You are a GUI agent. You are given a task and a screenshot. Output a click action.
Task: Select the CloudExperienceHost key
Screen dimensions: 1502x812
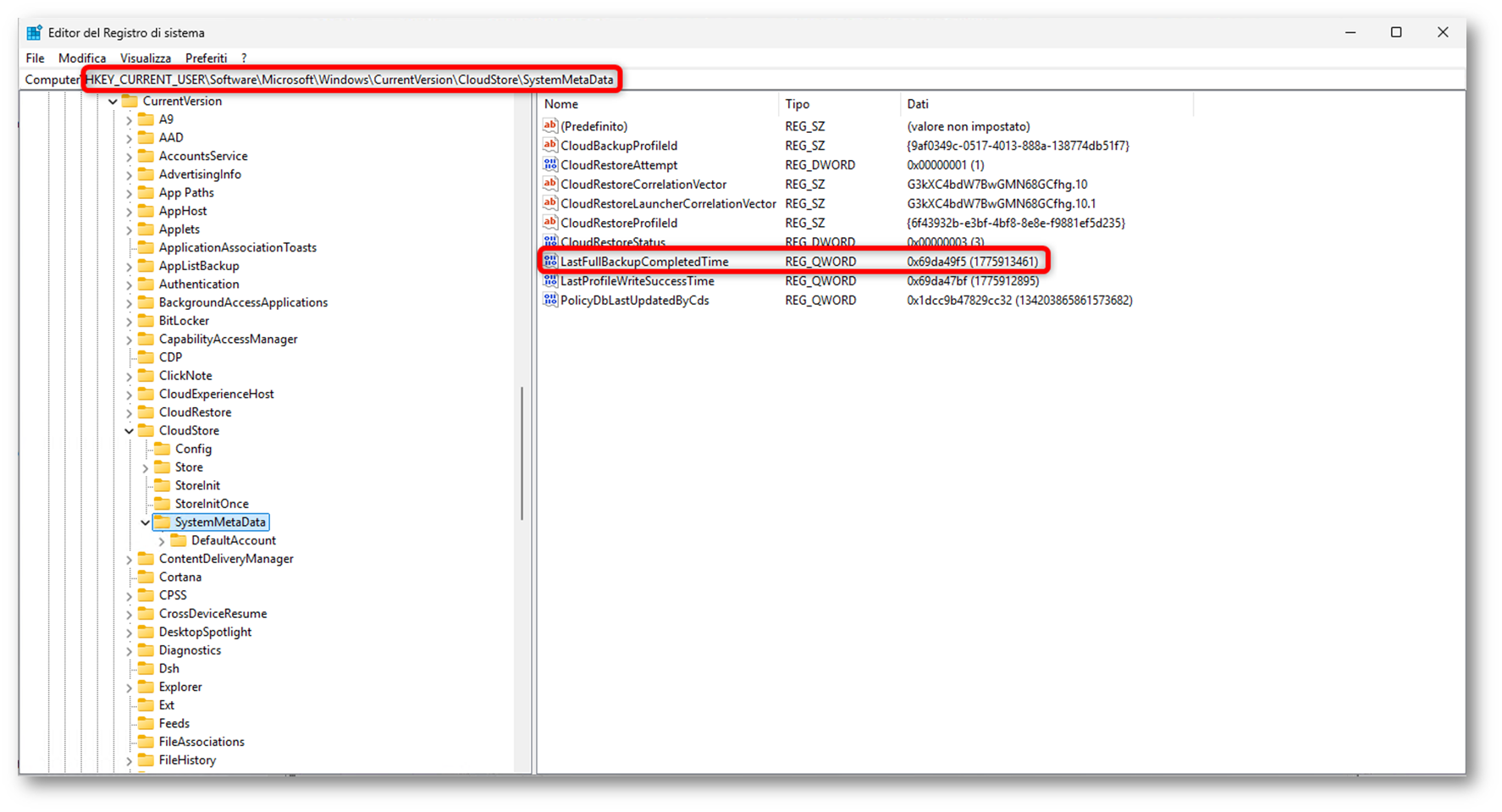click(217, 395)
